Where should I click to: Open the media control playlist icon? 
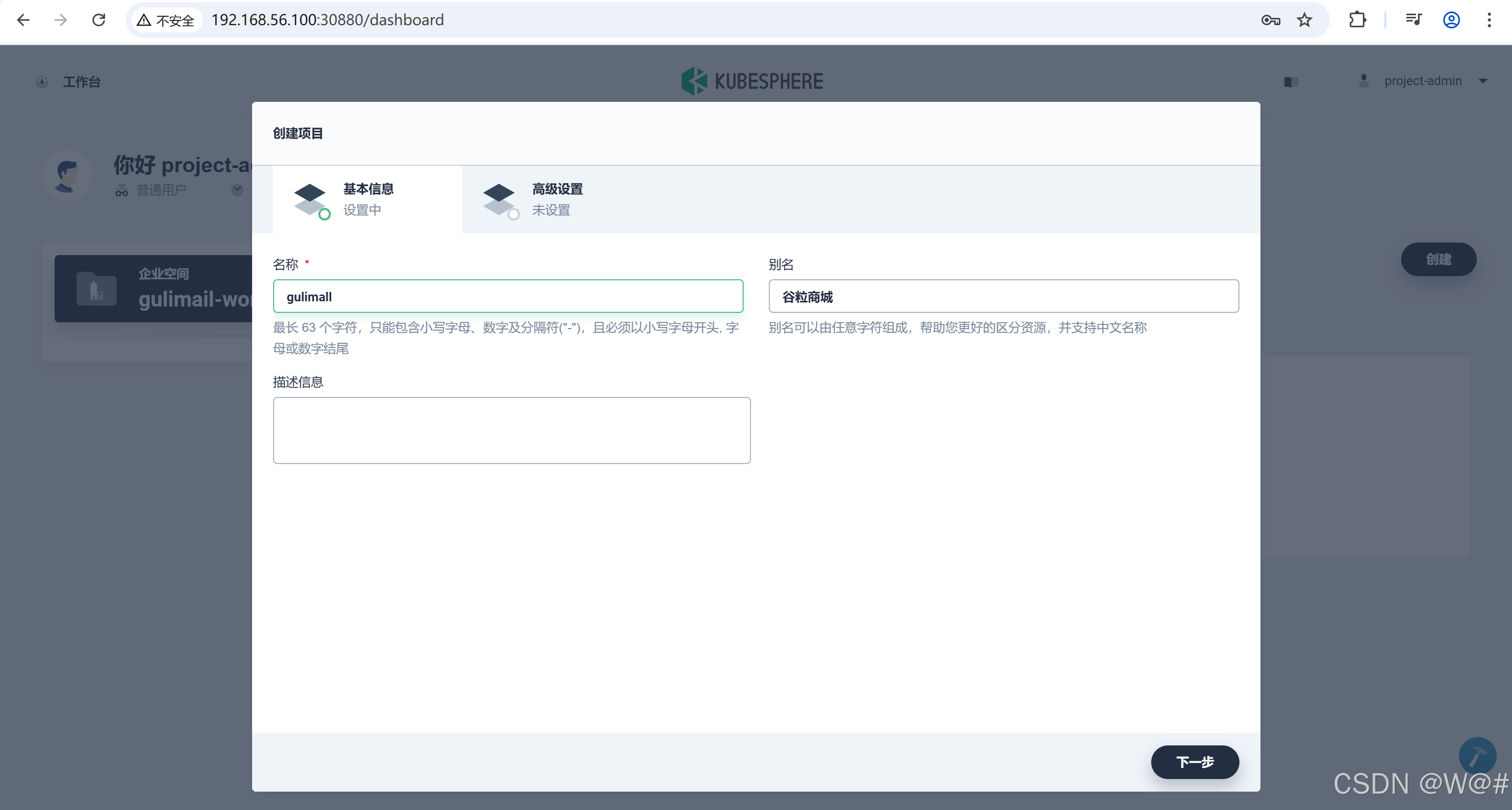point(1414,20)
